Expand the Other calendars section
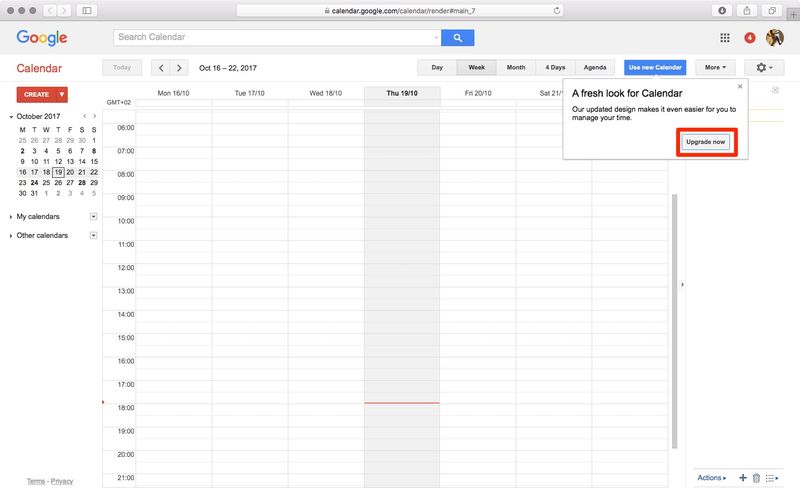The height and width of the screenshot is (488, 800). coord(11,236)
